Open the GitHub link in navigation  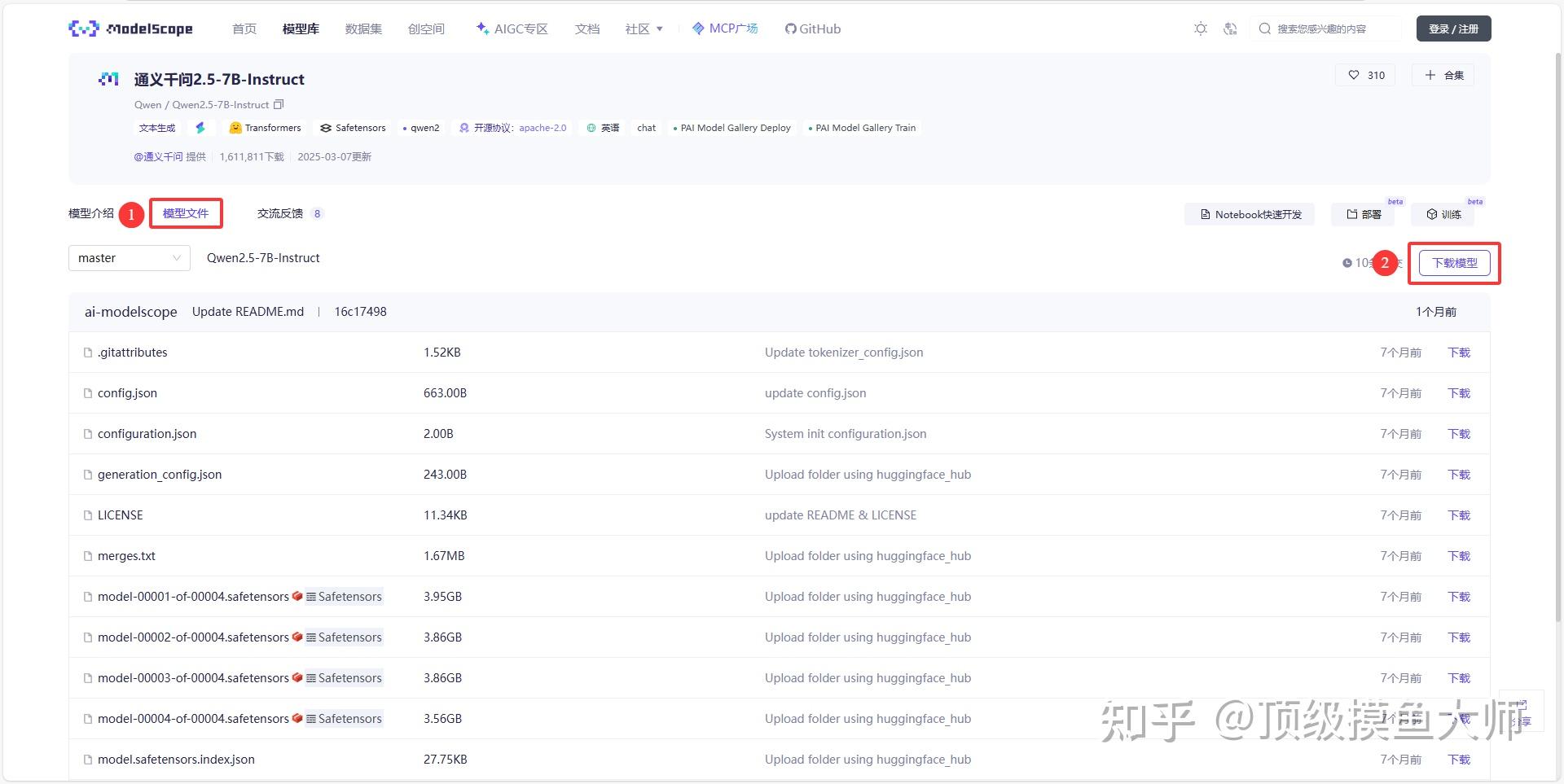tap(813, 28)
